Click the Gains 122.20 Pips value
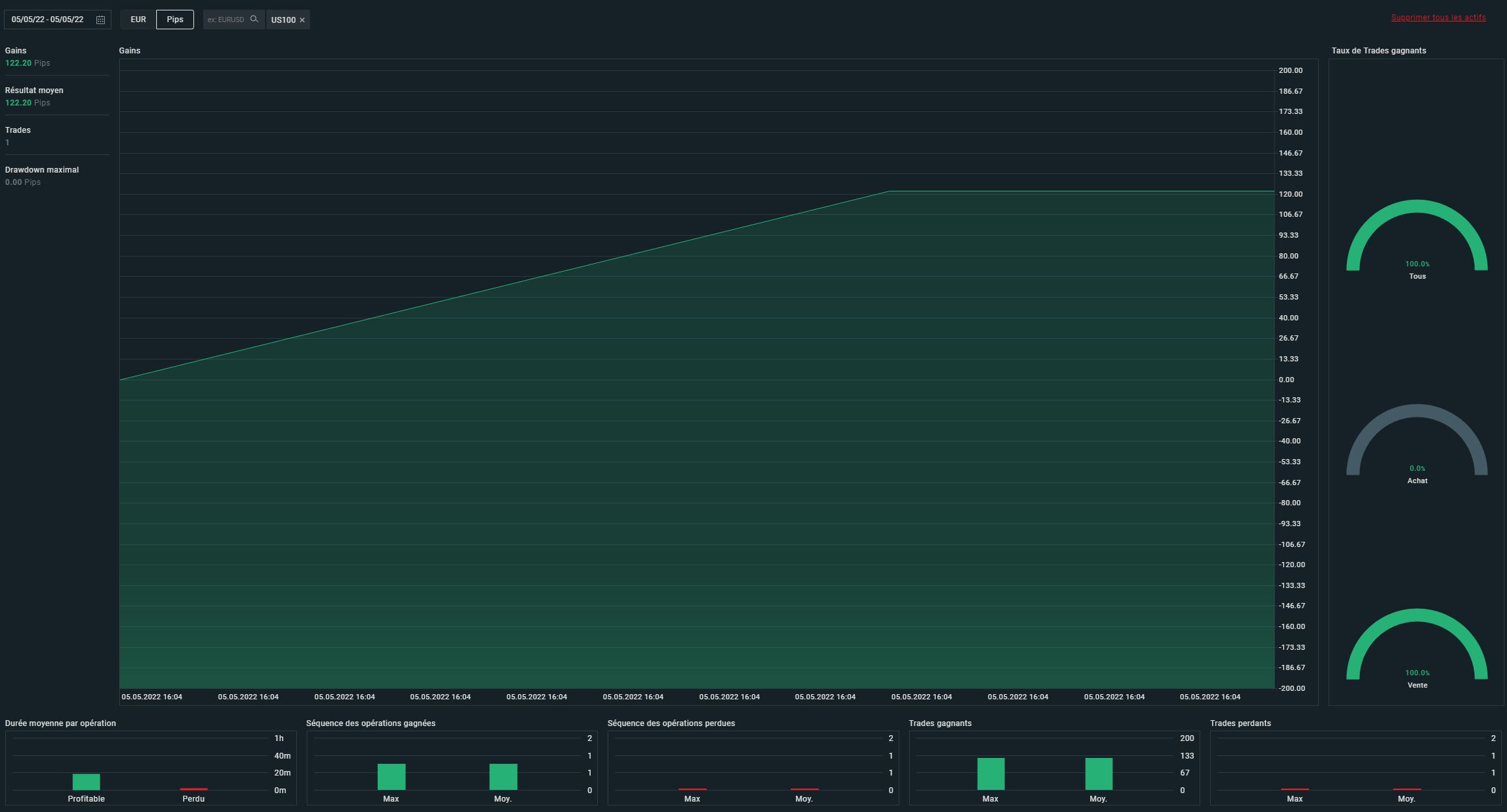Image resolution: width=1507 pixels, height=812 pixels. pyautogui.click(x=27, y=63)
